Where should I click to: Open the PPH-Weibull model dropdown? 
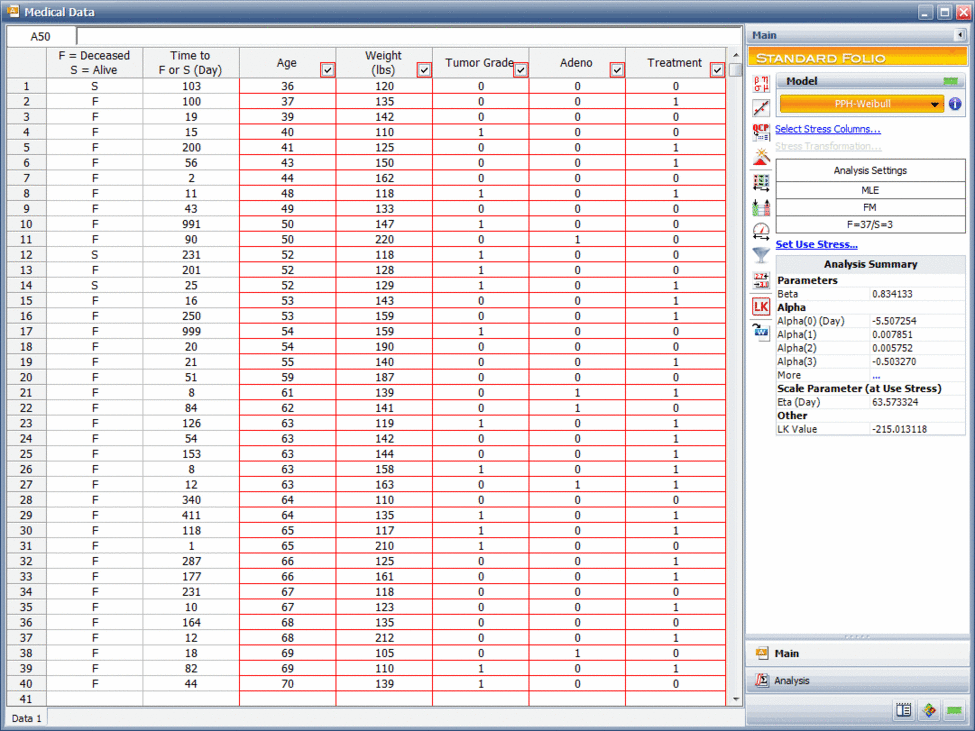pyautogui.click(x=862, y=104)
